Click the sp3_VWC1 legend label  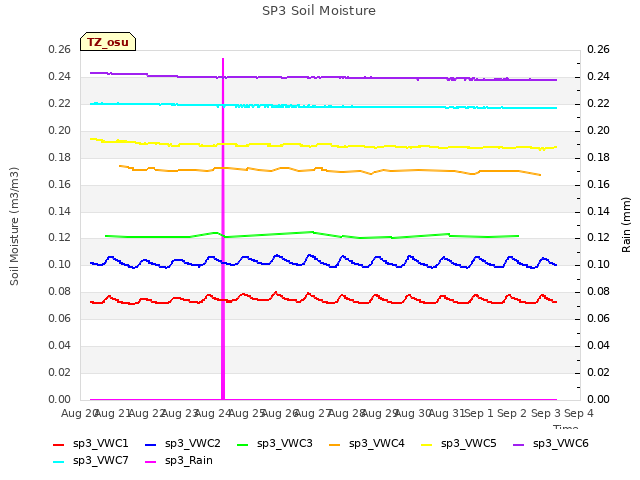(x=100, y=444)
